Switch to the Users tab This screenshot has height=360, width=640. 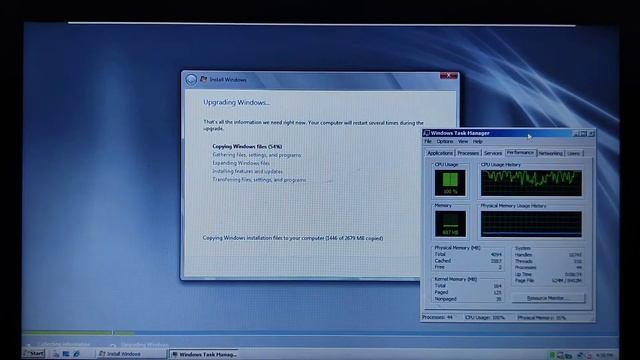point(573,153)
